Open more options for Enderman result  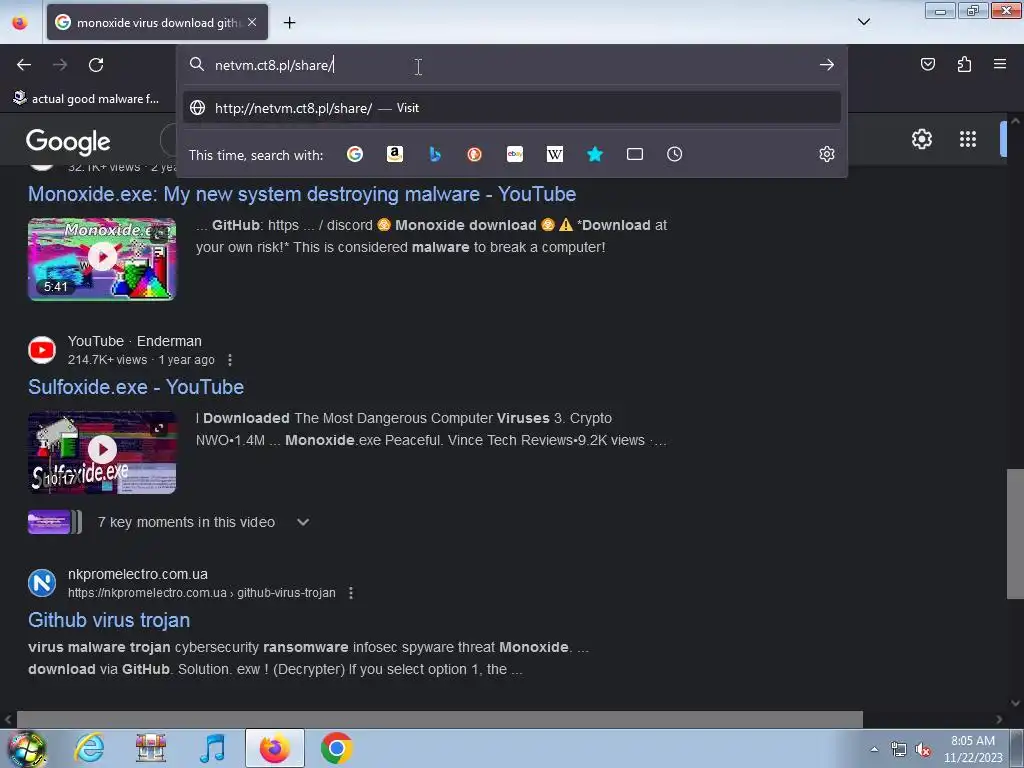coord(230,360)
